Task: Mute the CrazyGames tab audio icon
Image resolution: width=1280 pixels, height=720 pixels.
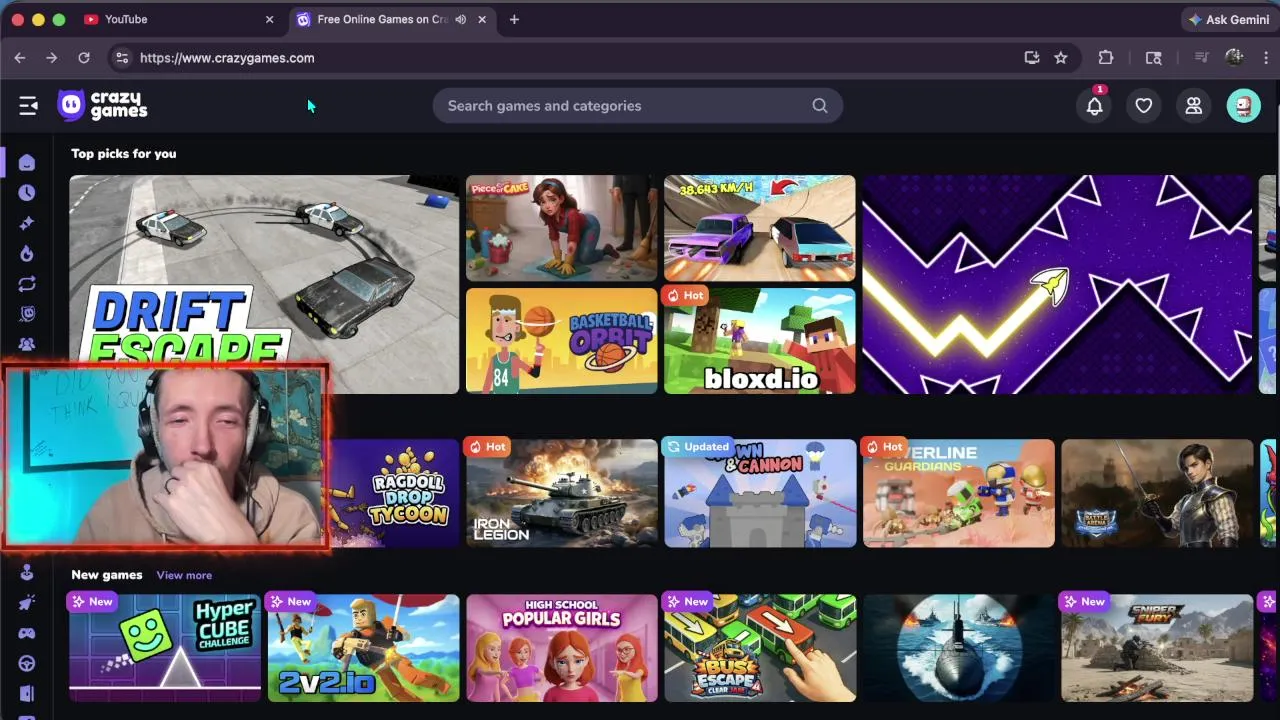Action: click(460, 19)
